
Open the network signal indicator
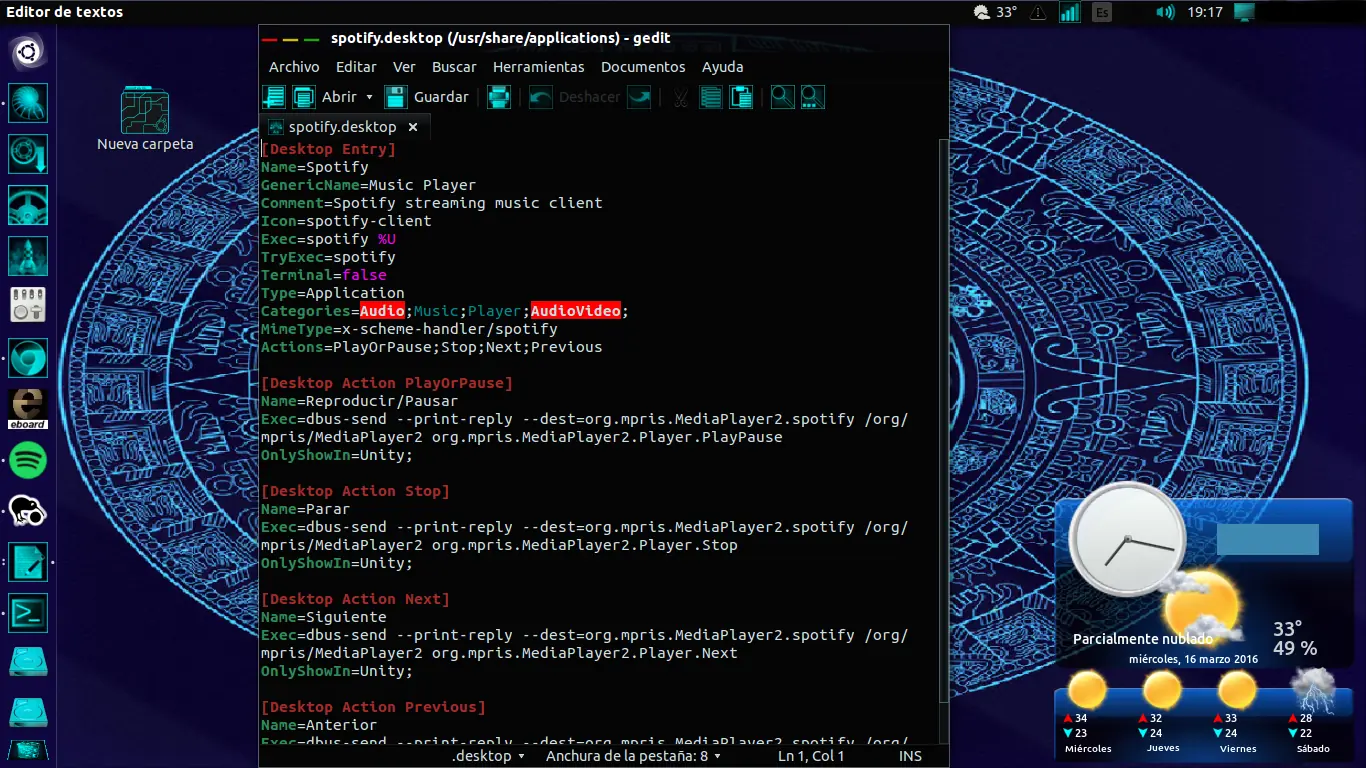(1070, 12)
